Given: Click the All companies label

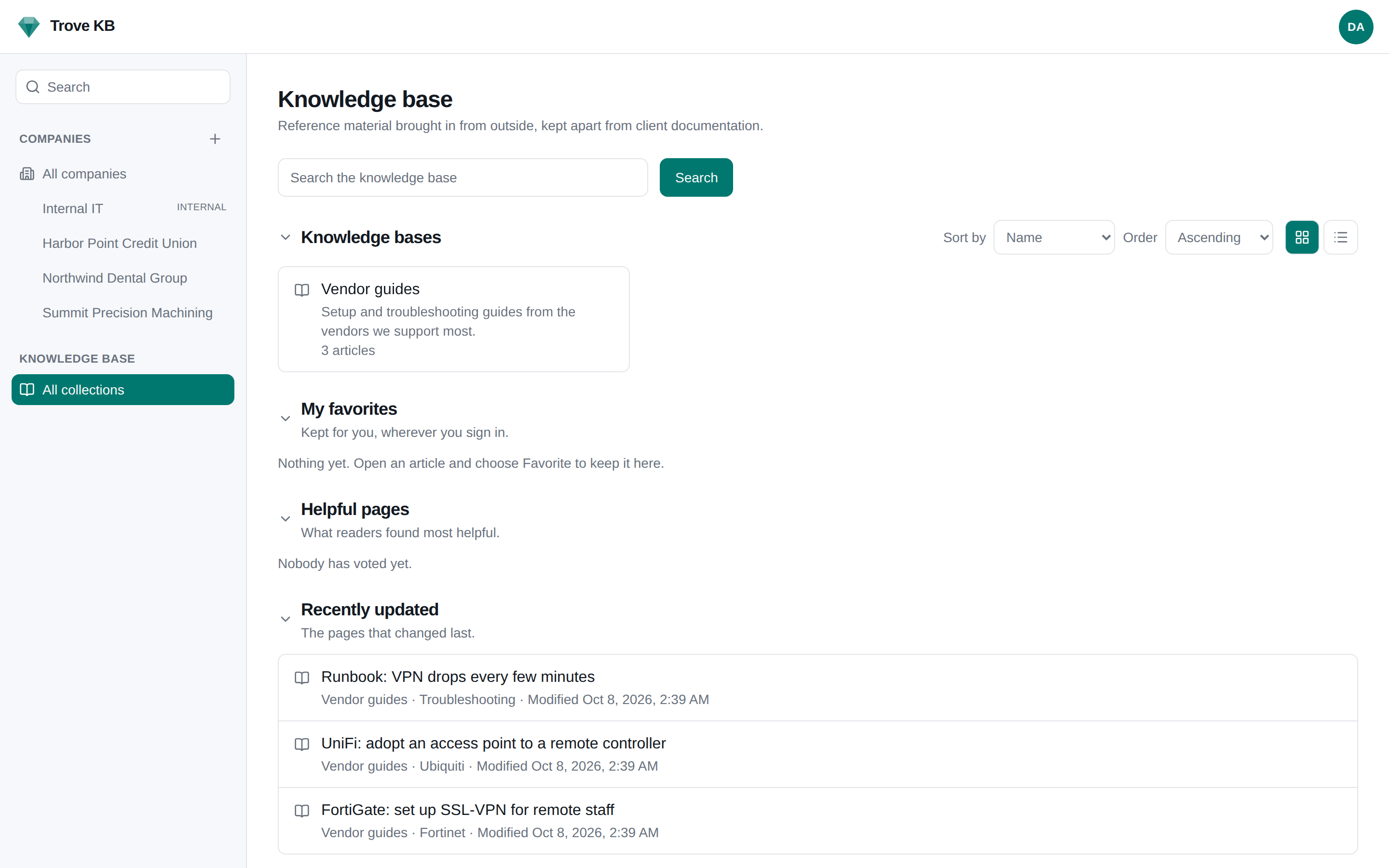Looking at the screenshot, I should (x=84, y=174).
